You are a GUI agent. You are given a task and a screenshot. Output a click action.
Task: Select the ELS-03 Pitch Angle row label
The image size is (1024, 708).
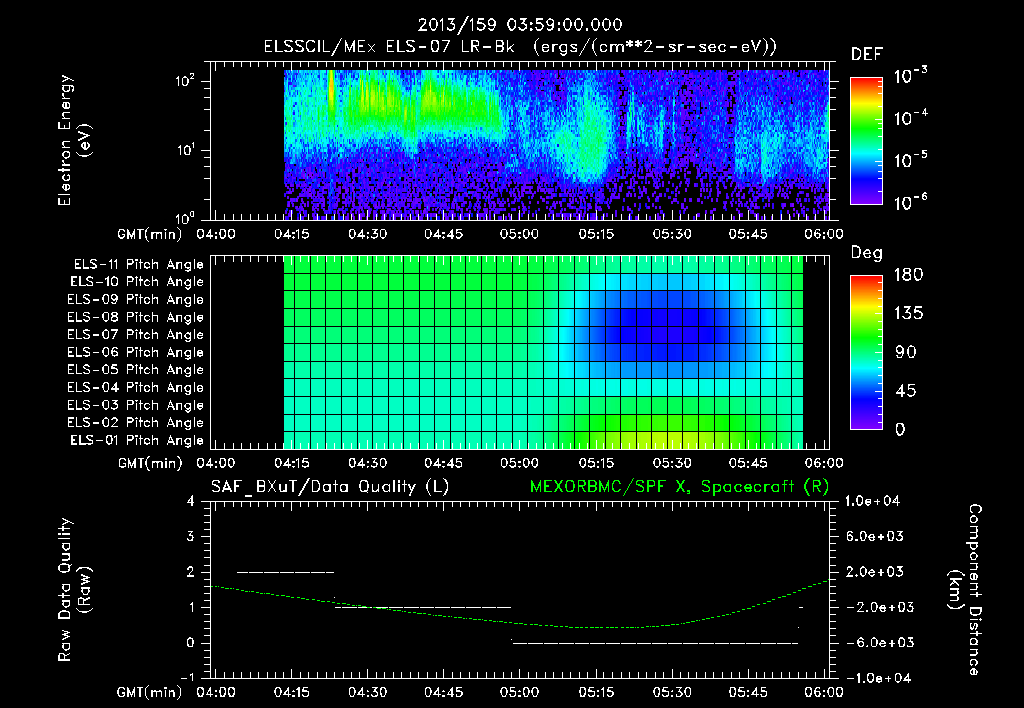135,405
